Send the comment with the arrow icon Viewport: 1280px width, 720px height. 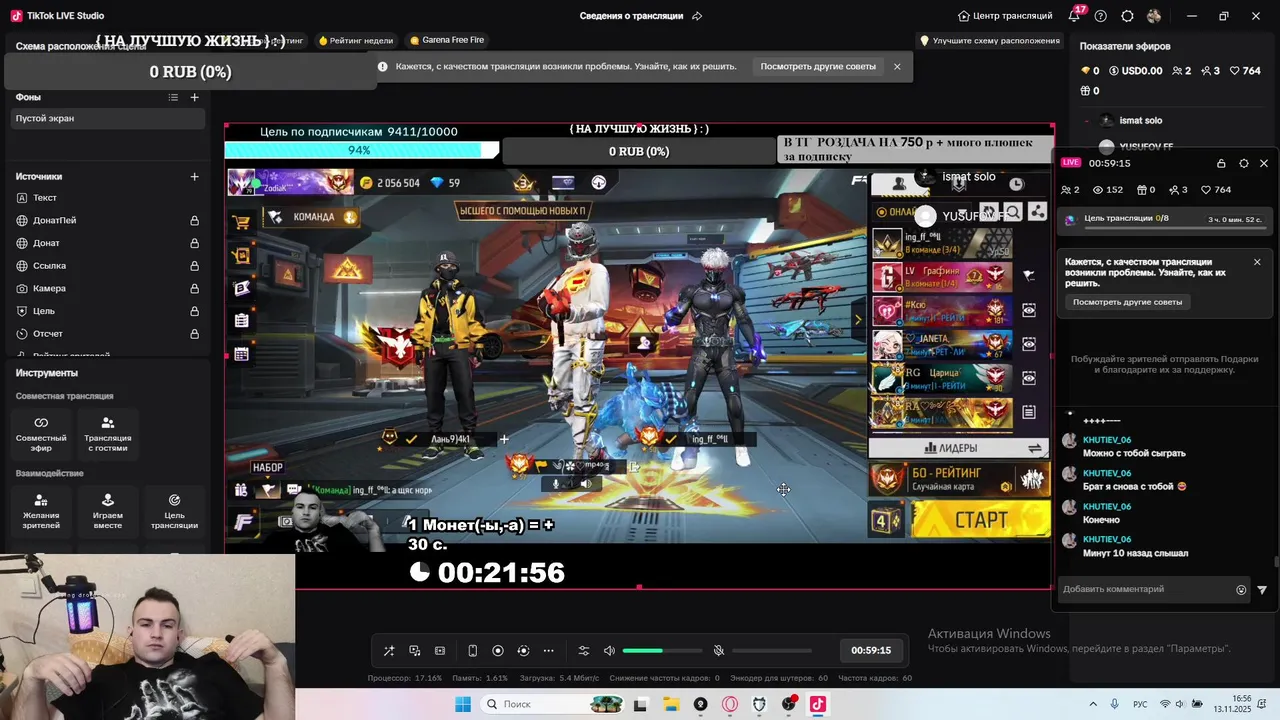[1262, 590]
